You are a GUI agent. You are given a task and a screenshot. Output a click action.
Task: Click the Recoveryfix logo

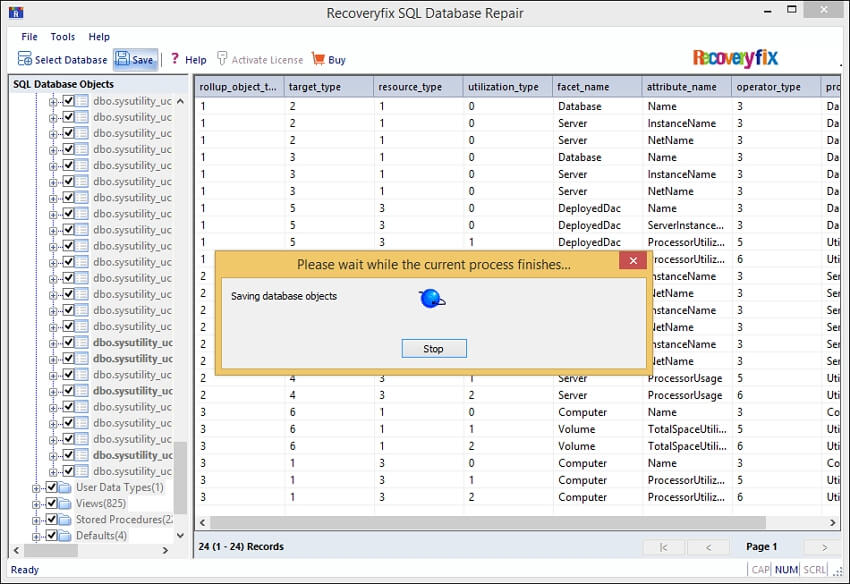[x=735, y=57]
